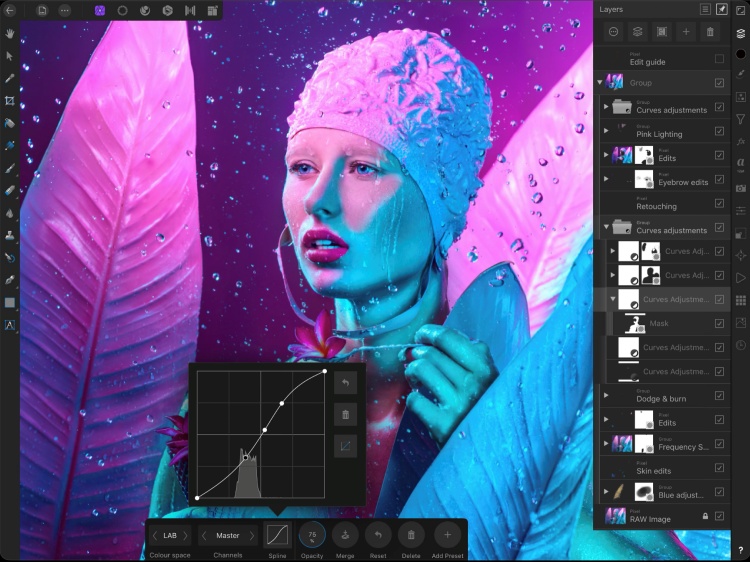Switch to previous channel before Master

(x=204, y=536)
